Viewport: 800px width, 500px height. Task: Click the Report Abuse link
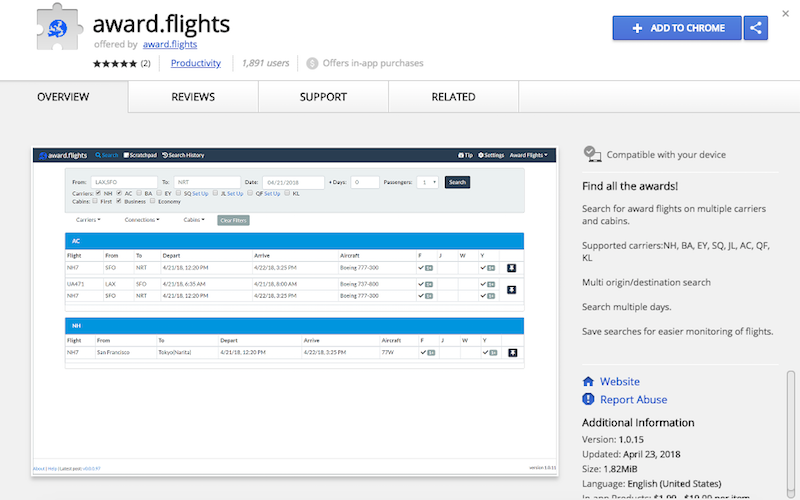pos(633,399)
